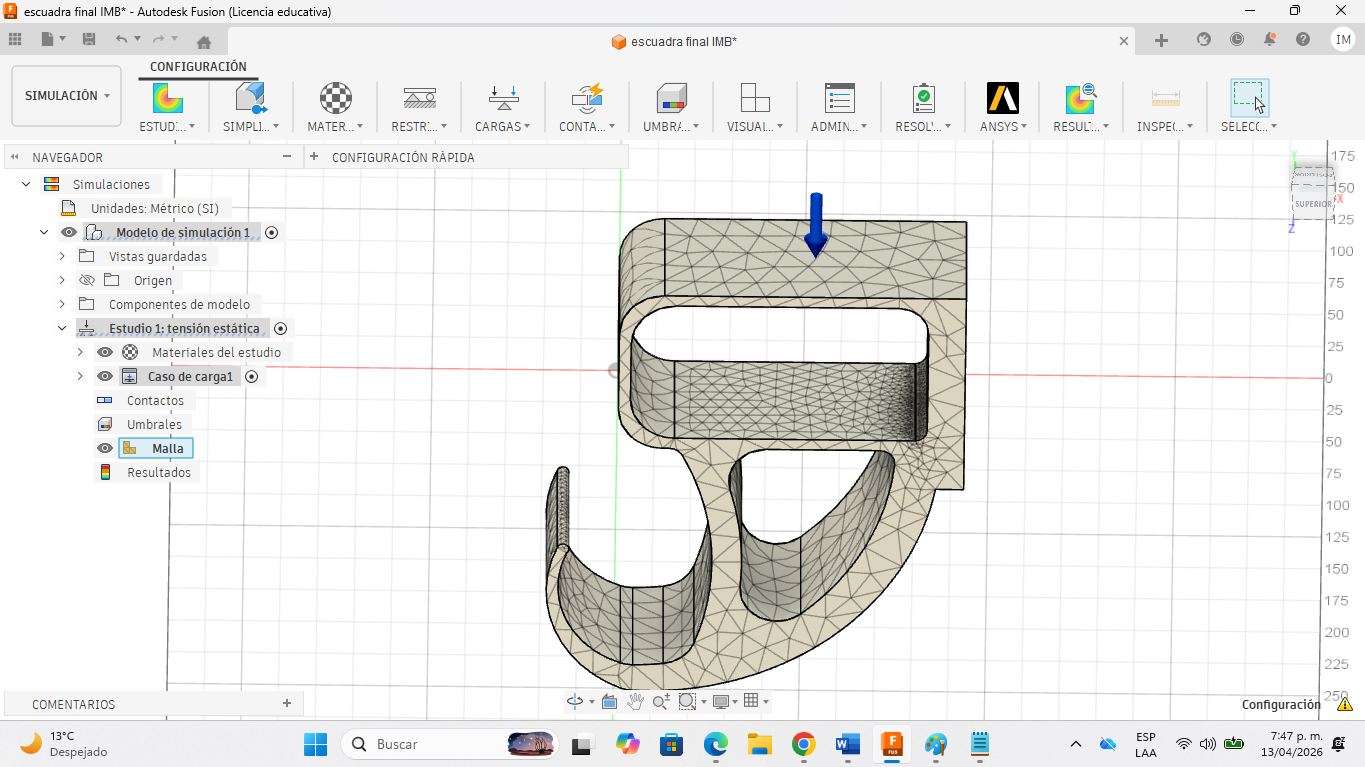The image size is (1365, 767).
Task: Open the Contactos tool icon
Action: 587,98
